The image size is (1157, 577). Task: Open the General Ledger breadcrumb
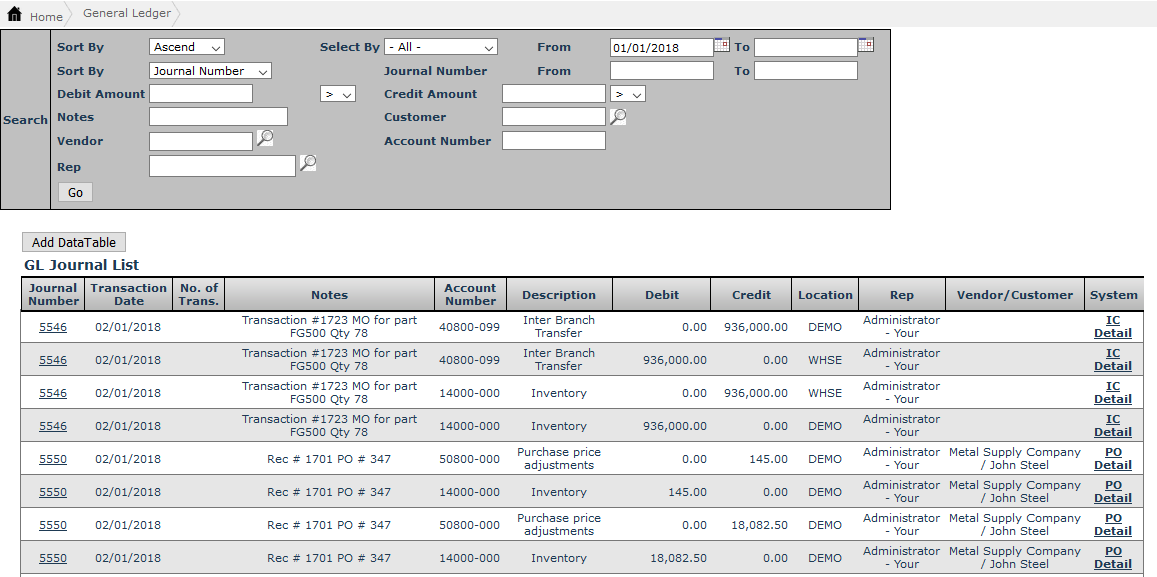(x=127, y=14)
